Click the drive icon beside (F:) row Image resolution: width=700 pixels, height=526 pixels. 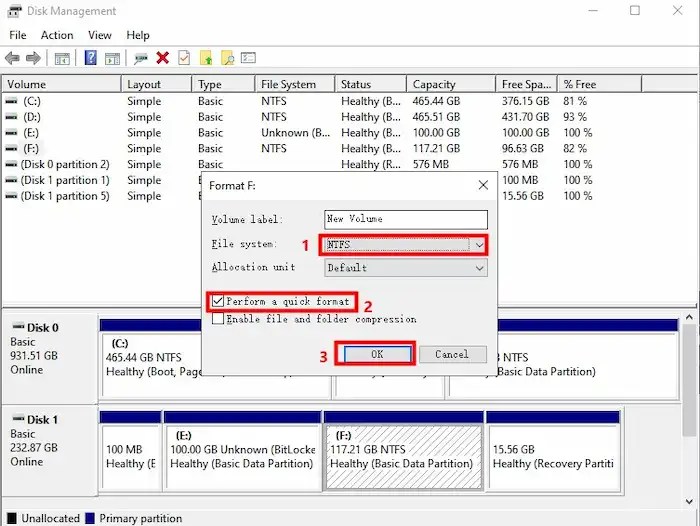(x=11, y=148)
